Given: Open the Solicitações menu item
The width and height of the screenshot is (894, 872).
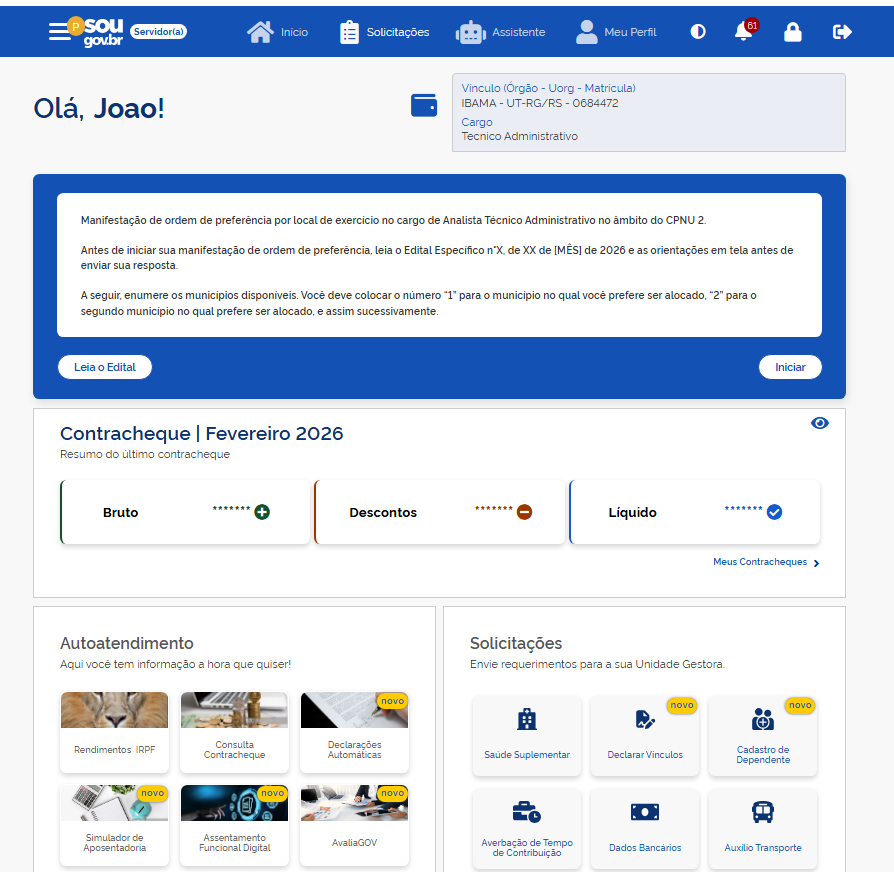Looking at the screenshot, I should coord(385,32).
